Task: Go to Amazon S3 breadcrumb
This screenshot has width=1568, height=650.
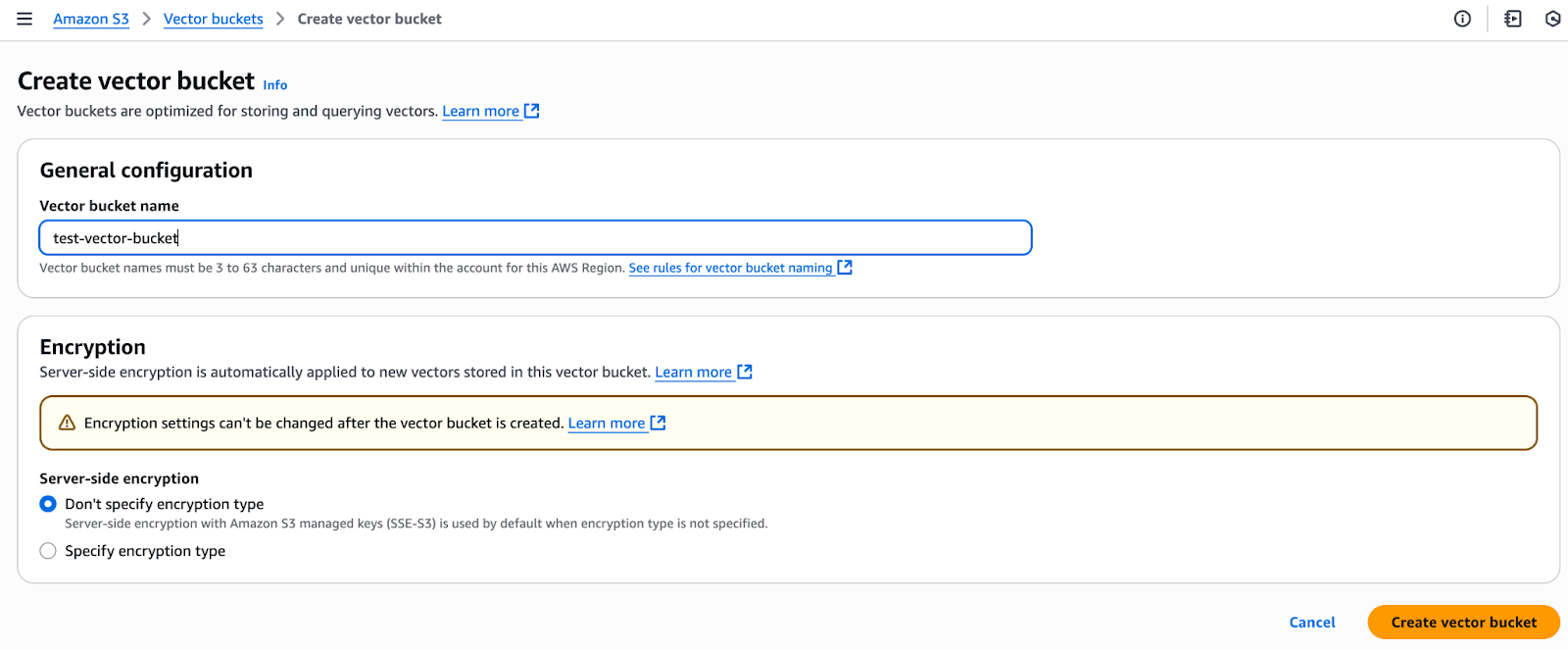Action: pyautogui.click(x=91, y=19)
